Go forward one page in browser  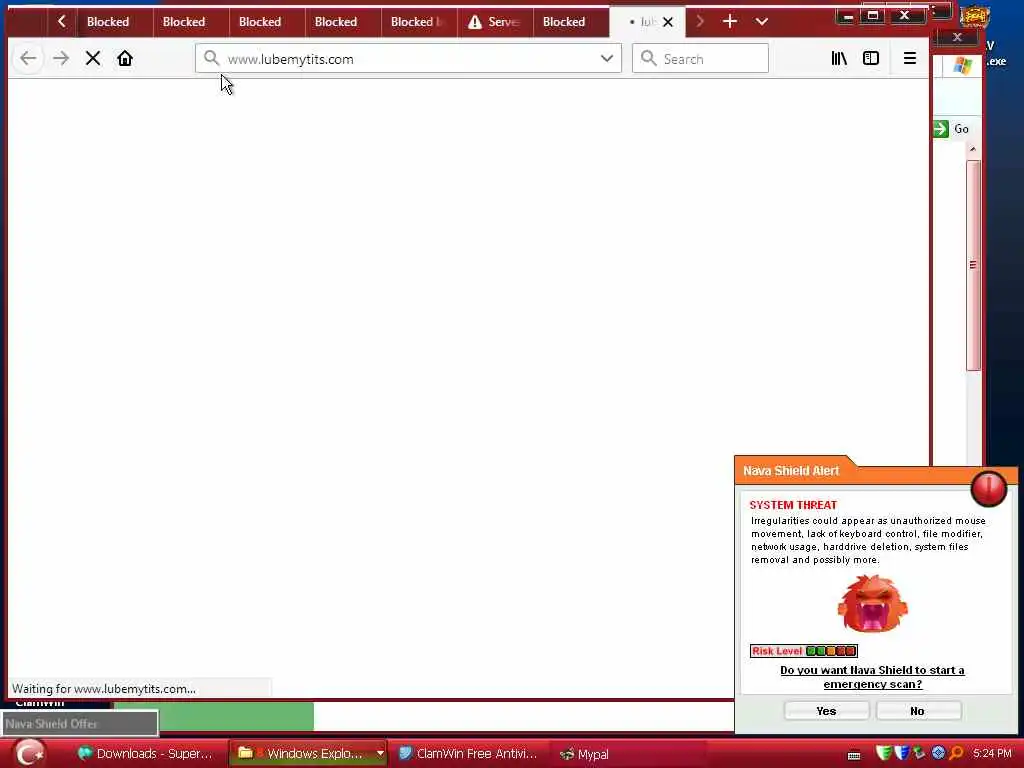[61, 59]
